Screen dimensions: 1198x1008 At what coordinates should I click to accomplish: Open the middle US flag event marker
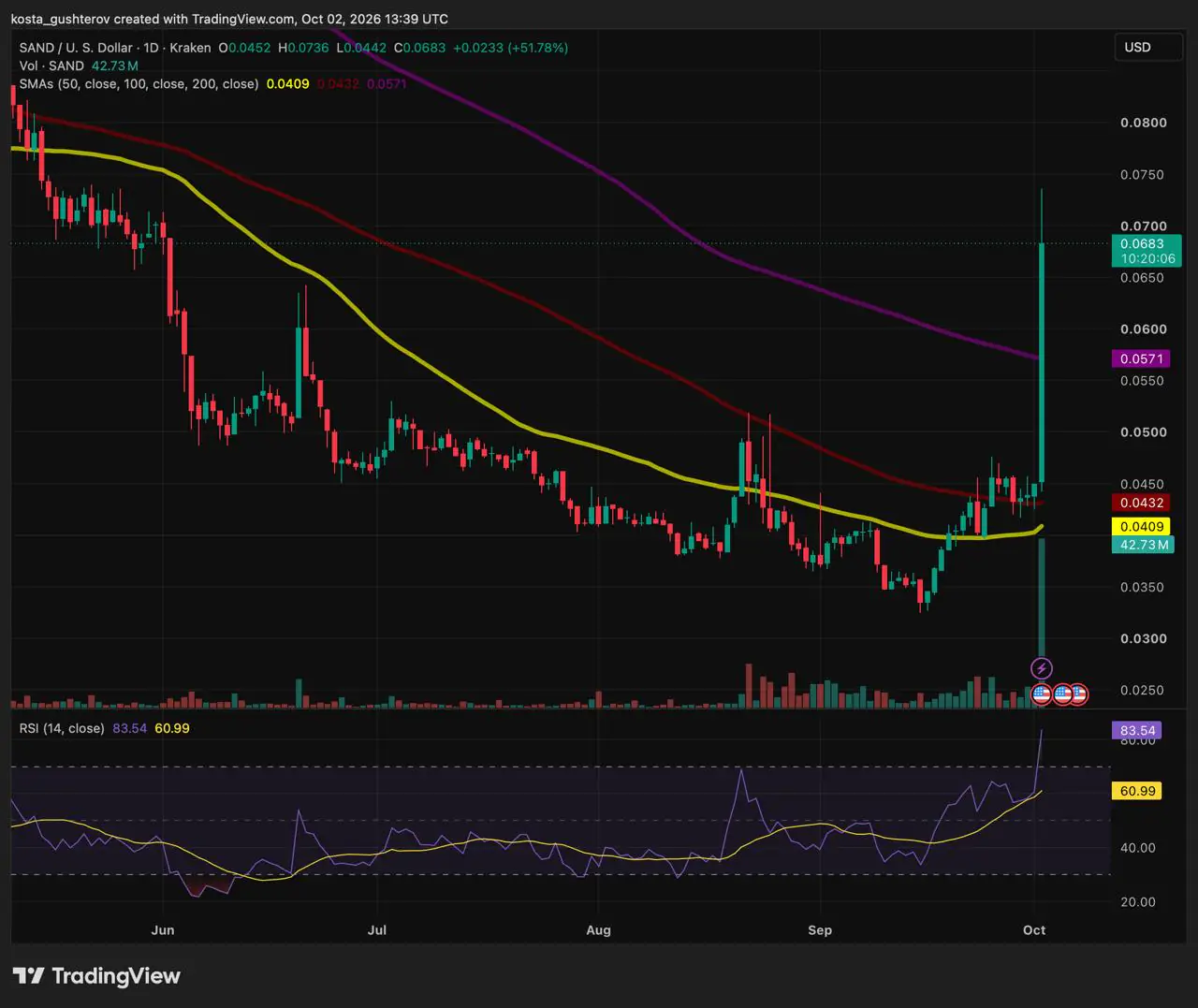click(x=1062, y=694)
